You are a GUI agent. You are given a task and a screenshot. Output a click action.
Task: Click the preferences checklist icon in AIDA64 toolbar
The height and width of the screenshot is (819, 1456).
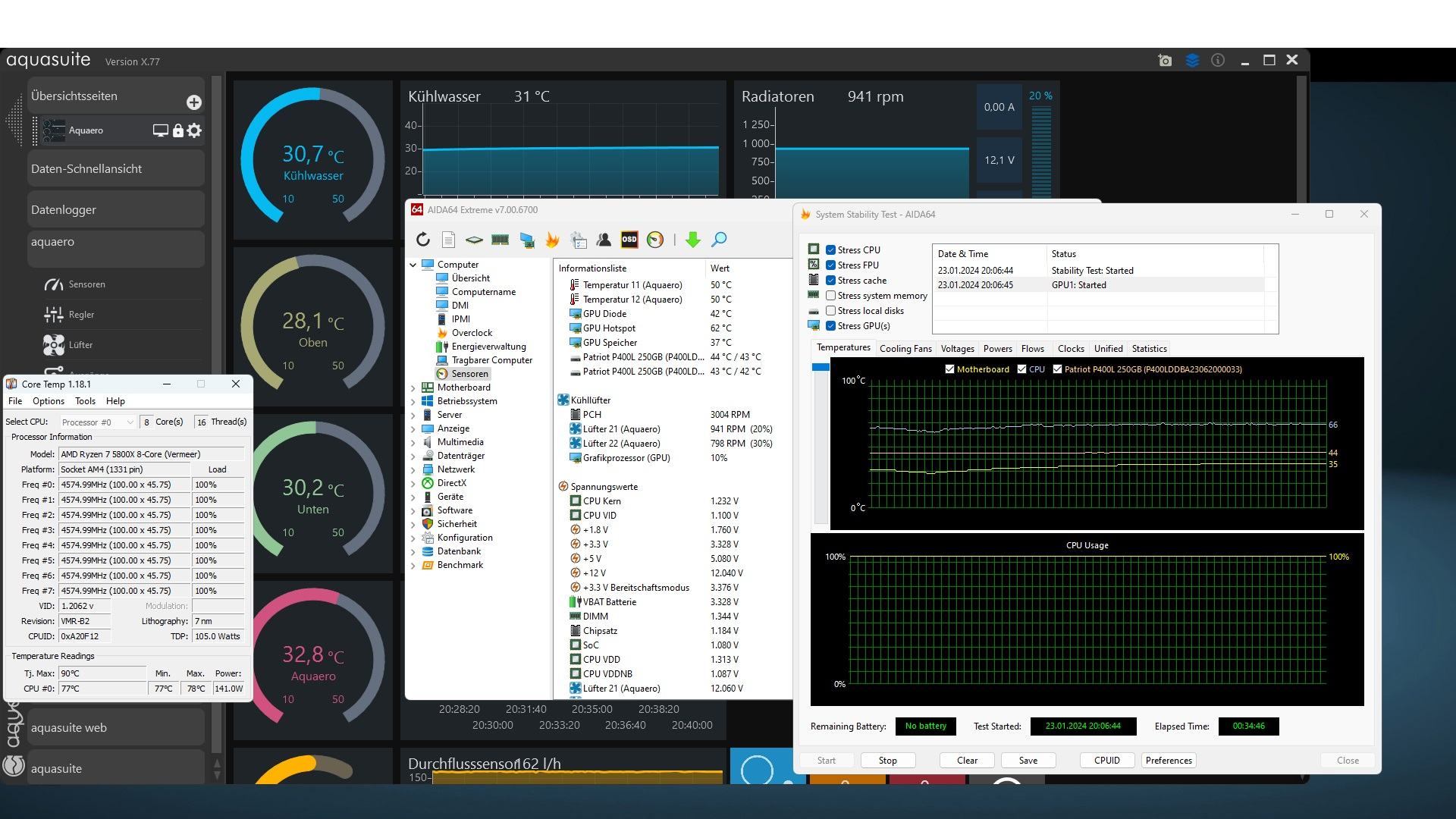[x=579, y=240]
